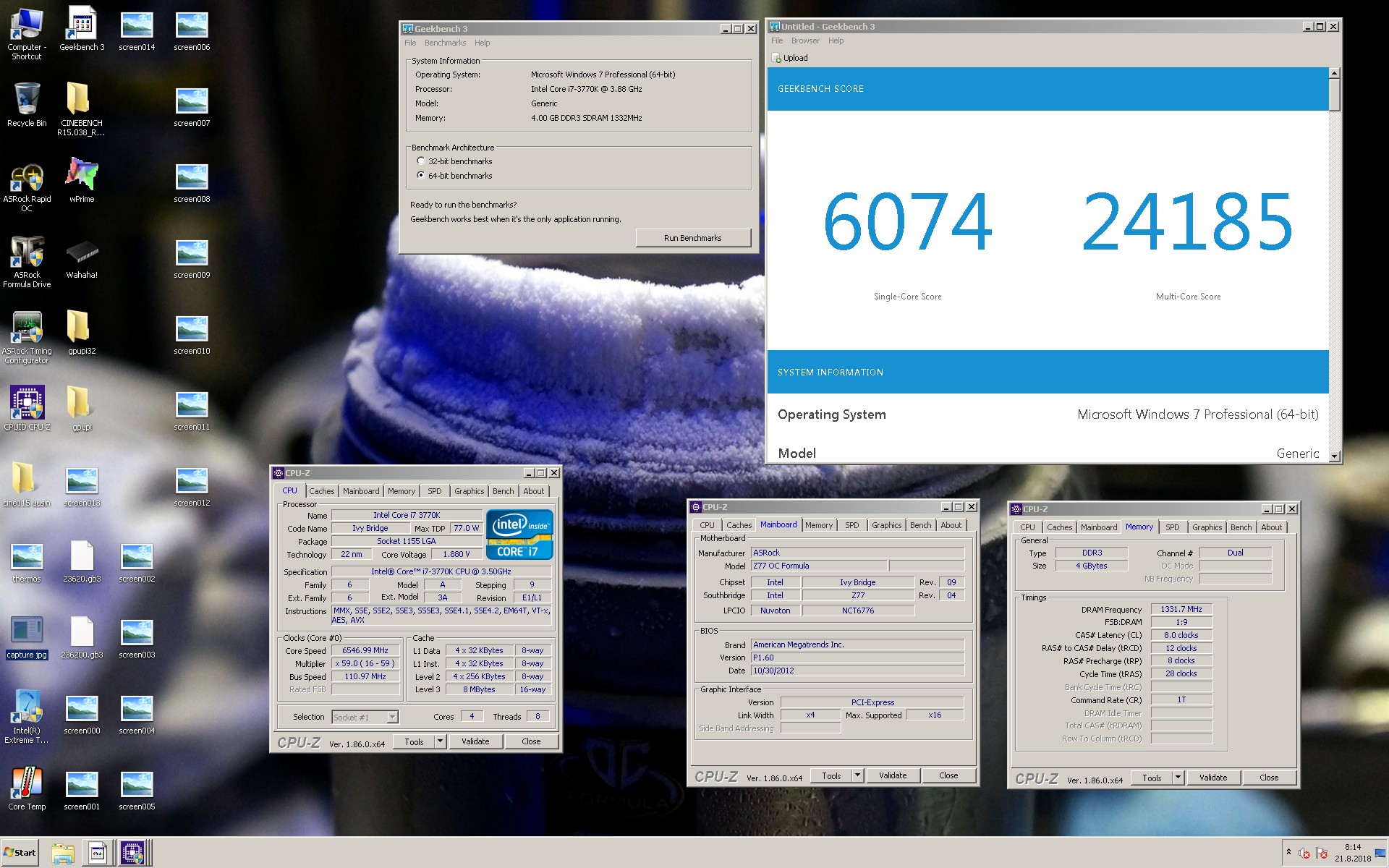This screenshot has height=868, width=1389.
Task: Click the Z77 OC Formula model field
Action: (x=818, y=566)
